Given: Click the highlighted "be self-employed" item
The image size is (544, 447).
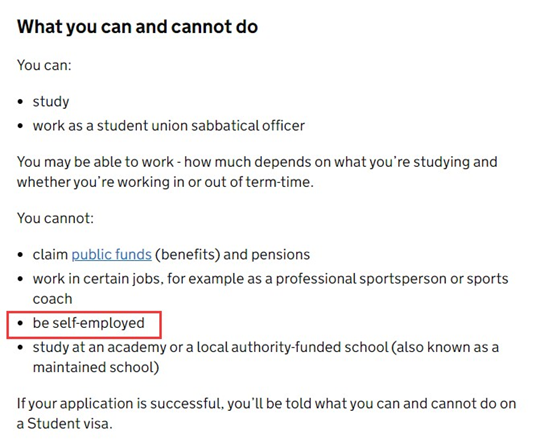Looking at the screenshot, I should tap(88, 323).
